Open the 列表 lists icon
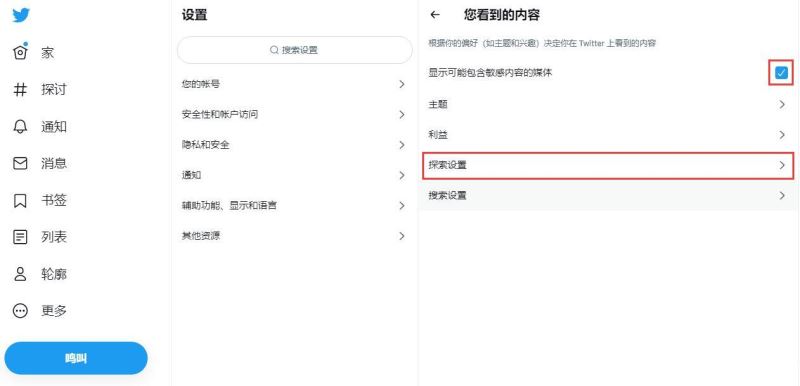The width and height of the screenshot is (800, 386). (x=20, y=237)
